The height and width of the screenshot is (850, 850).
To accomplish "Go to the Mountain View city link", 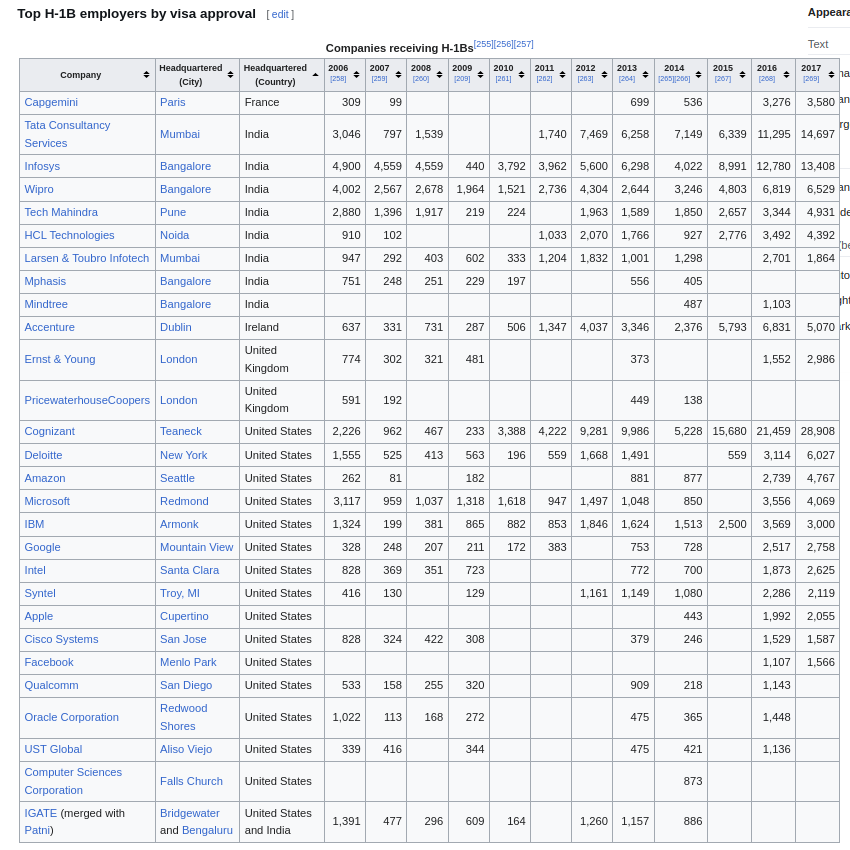I will 196,547.
